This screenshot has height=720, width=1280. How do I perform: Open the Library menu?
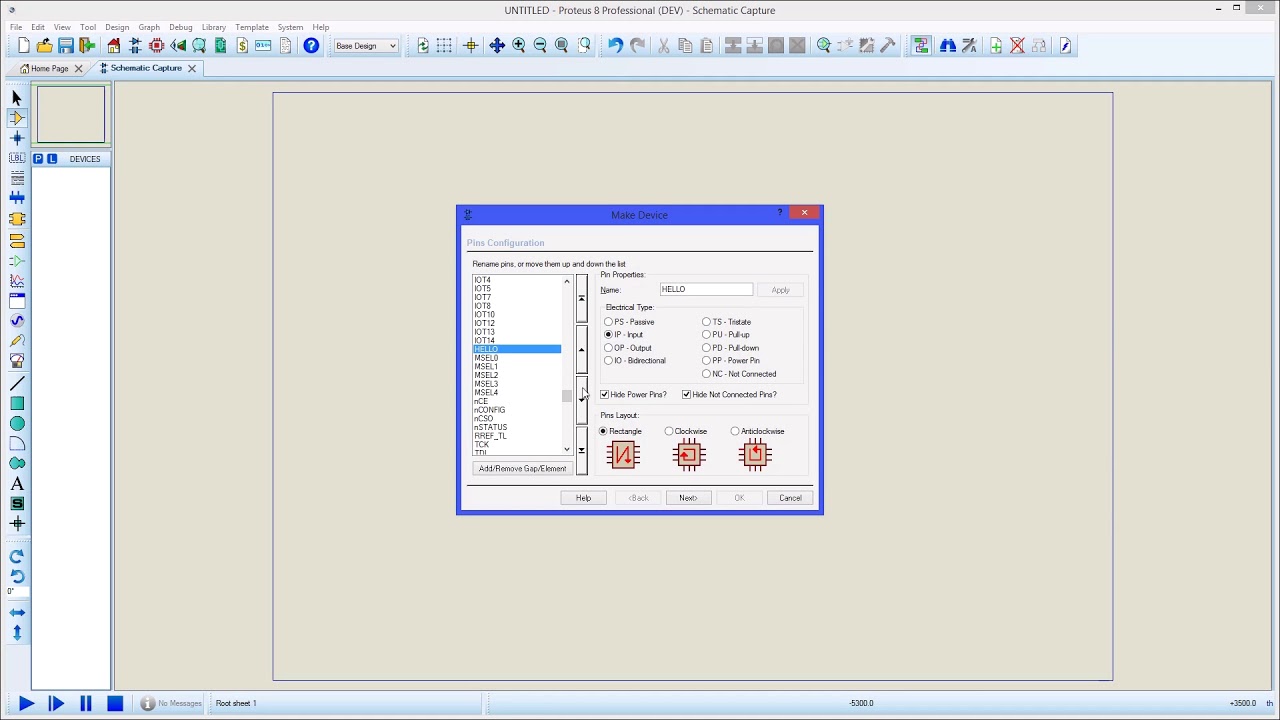[x=213, y=27]
